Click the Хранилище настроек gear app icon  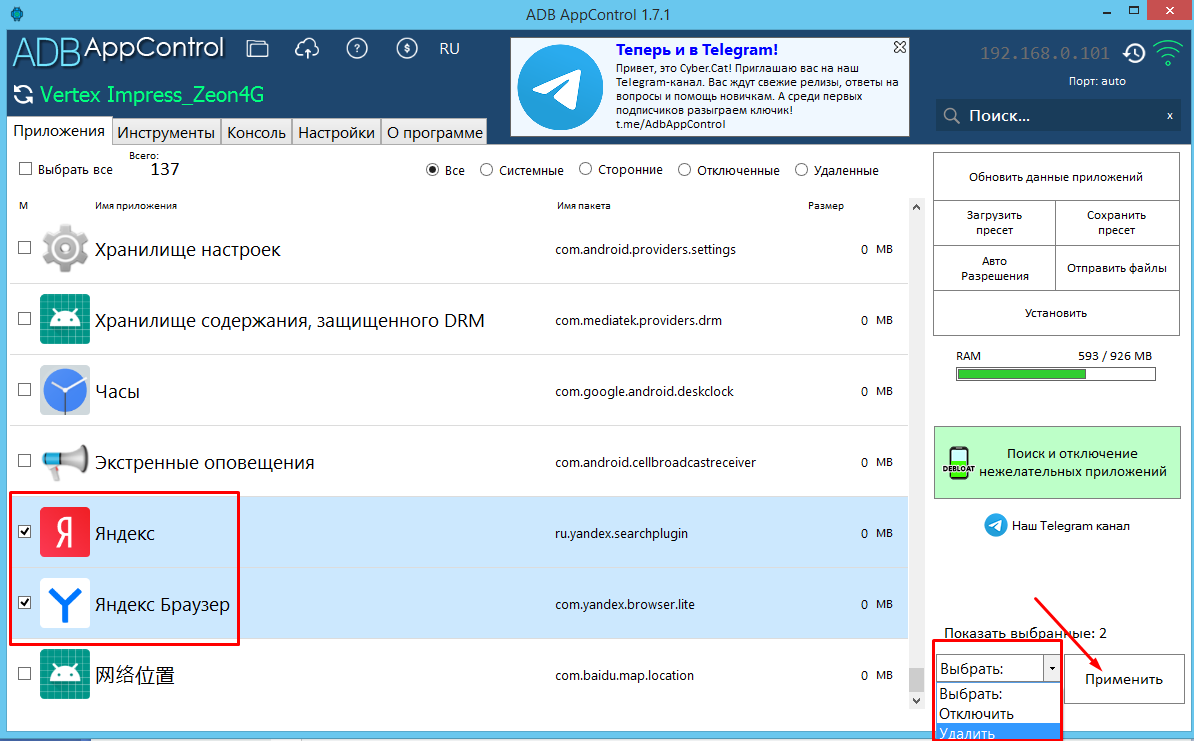point(65,248)
